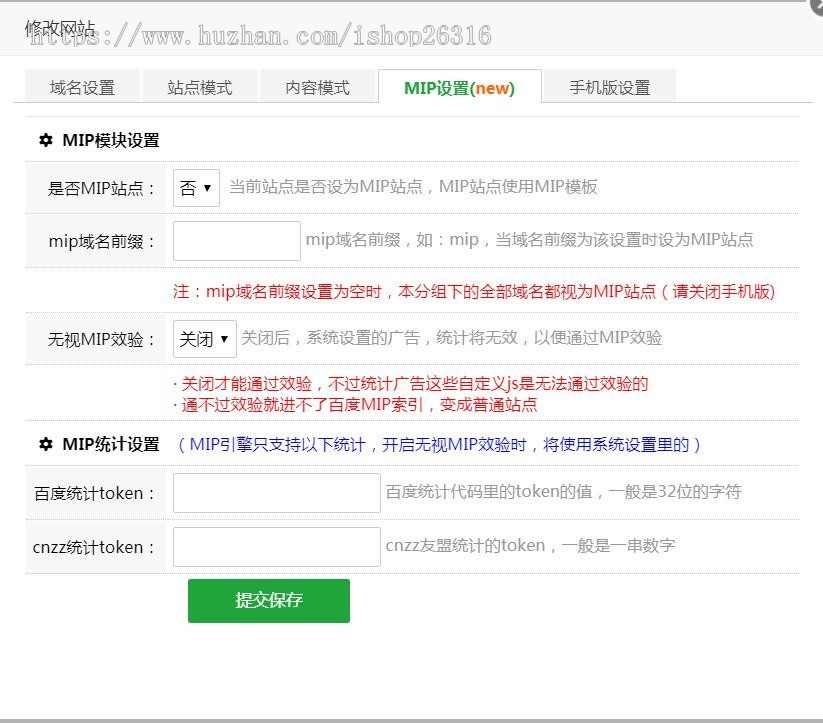Open the 站点模式 tab

[200, 88]
